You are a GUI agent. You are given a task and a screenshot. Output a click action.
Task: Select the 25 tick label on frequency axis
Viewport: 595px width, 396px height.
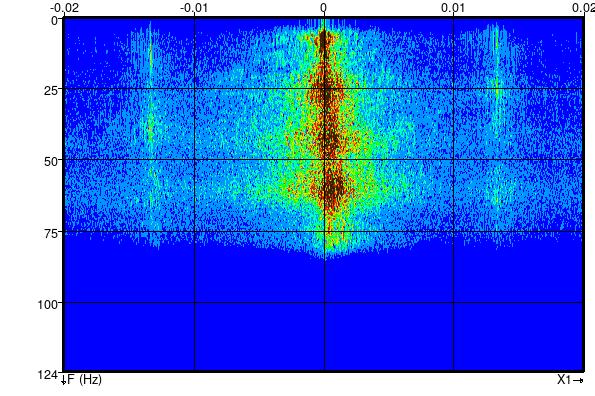[x=51, y=91]
